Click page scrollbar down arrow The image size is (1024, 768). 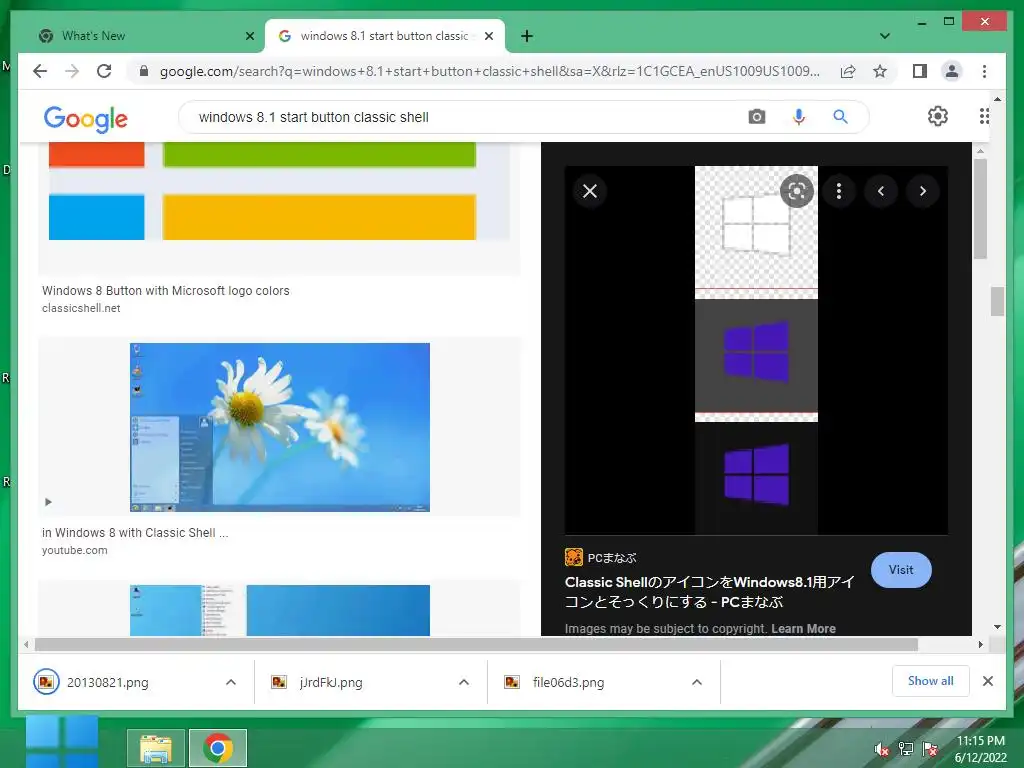(997, 627)
